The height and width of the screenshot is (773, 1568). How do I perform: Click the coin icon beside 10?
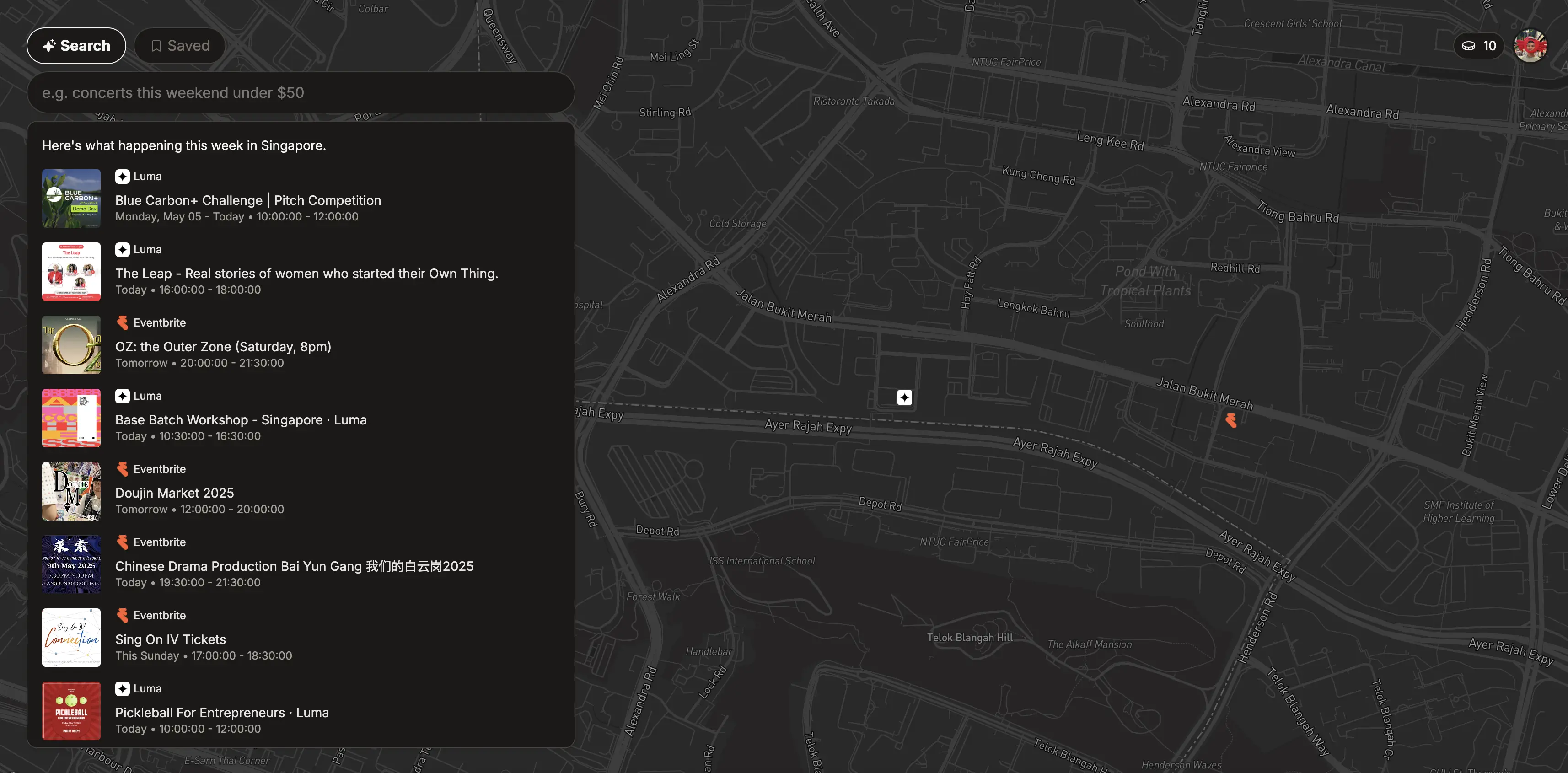(1469, 46)
